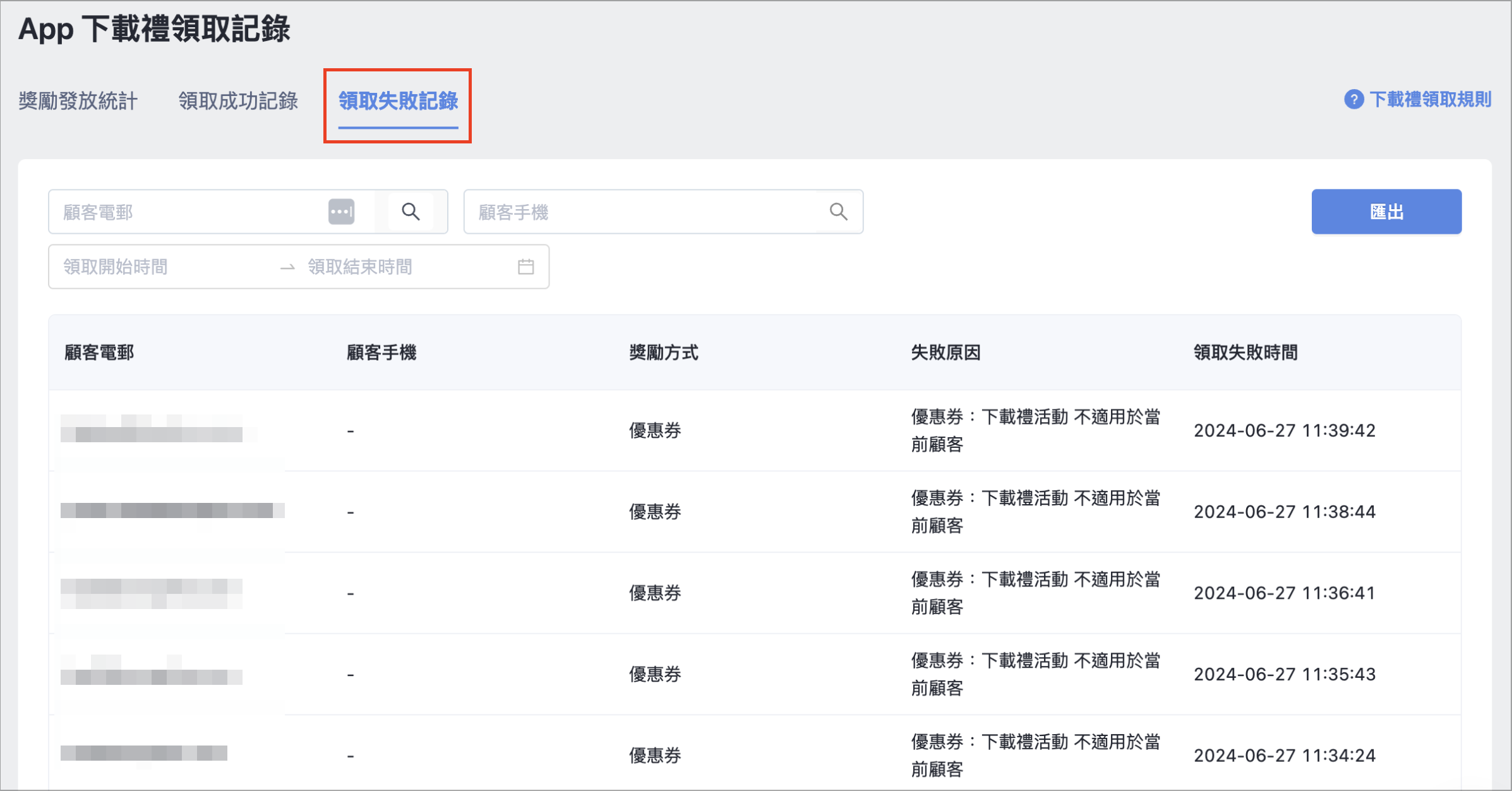
Task: Click 優惠券 in the 11:35:43 row
Action: point(655,675)
